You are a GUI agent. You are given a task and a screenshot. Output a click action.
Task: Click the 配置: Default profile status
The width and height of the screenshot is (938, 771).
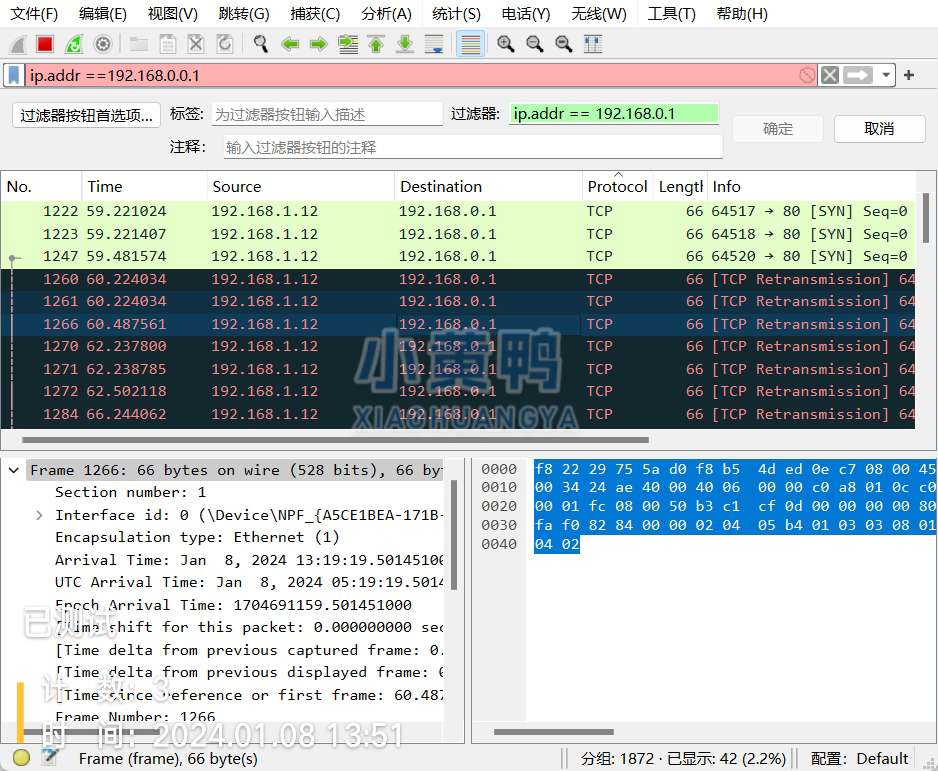[x=859, y=758]
